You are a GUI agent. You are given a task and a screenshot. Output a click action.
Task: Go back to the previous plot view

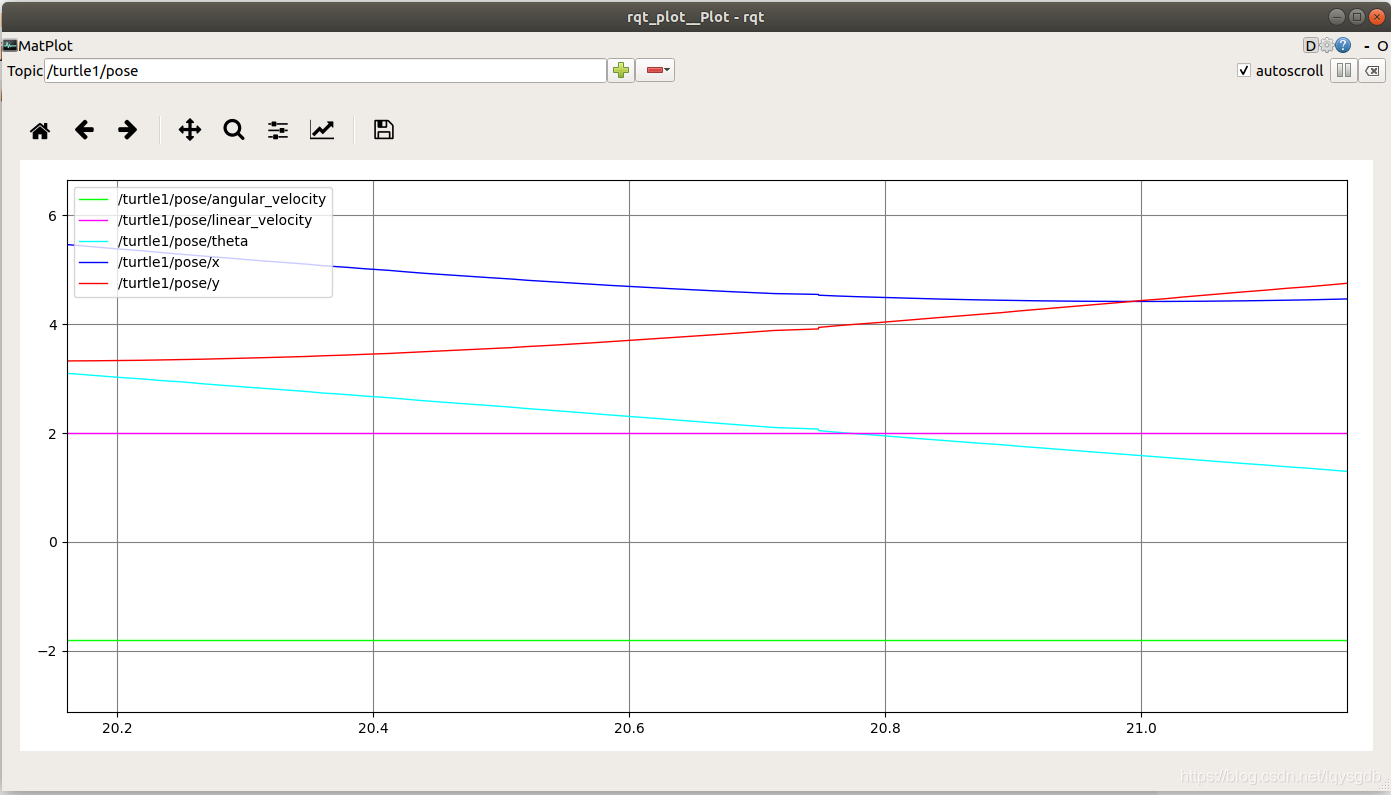coord(84,130)
